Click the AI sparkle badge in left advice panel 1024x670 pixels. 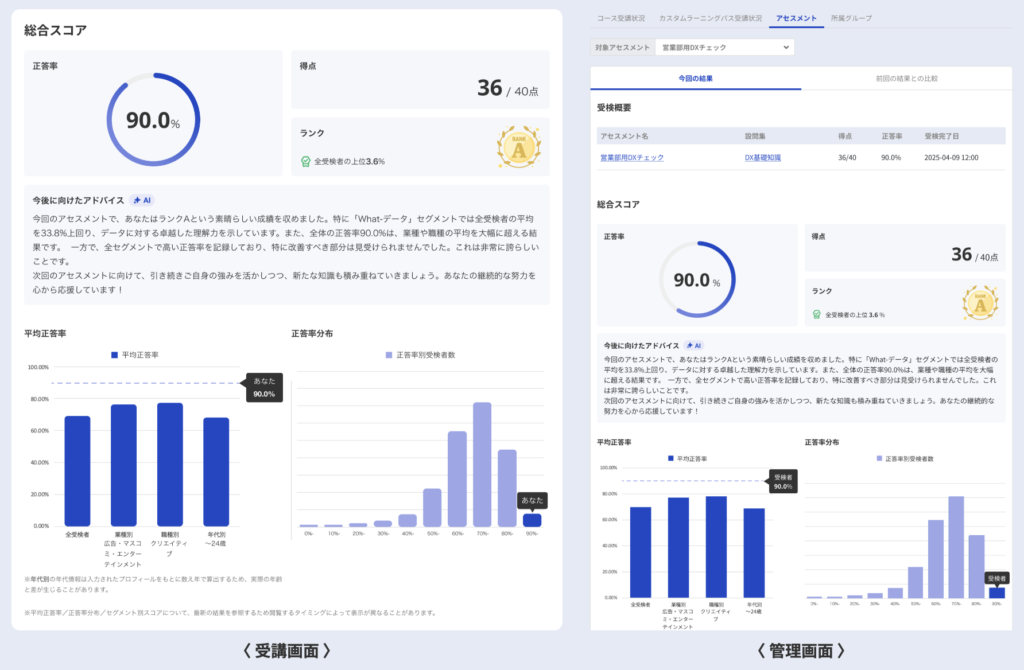point(143,200)
